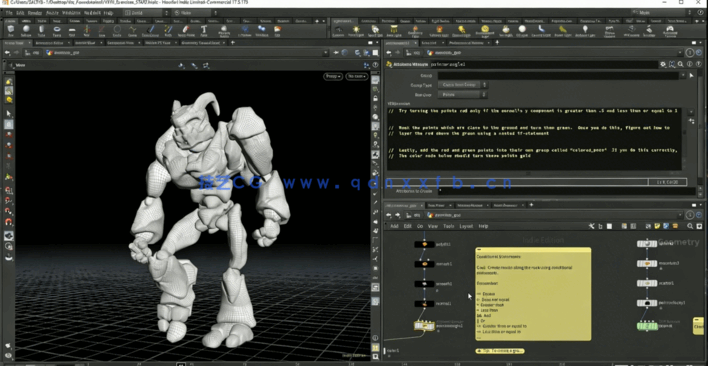Open network editor find node search

[x=690, y=226]
